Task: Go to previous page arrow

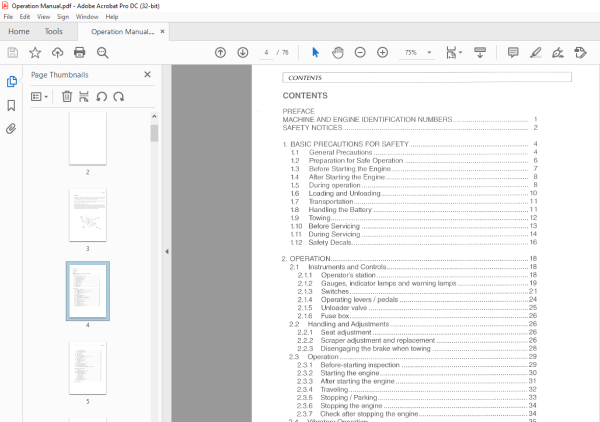Action: click(x=220, y=52)
